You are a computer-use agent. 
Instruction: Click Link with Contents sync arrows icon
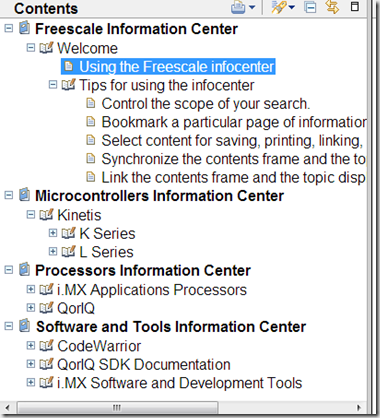point(332,7)
